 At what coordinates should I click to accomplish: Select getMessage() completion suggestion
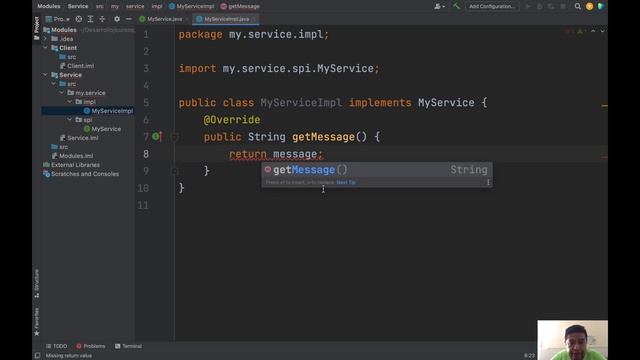(x=377, y=170)
